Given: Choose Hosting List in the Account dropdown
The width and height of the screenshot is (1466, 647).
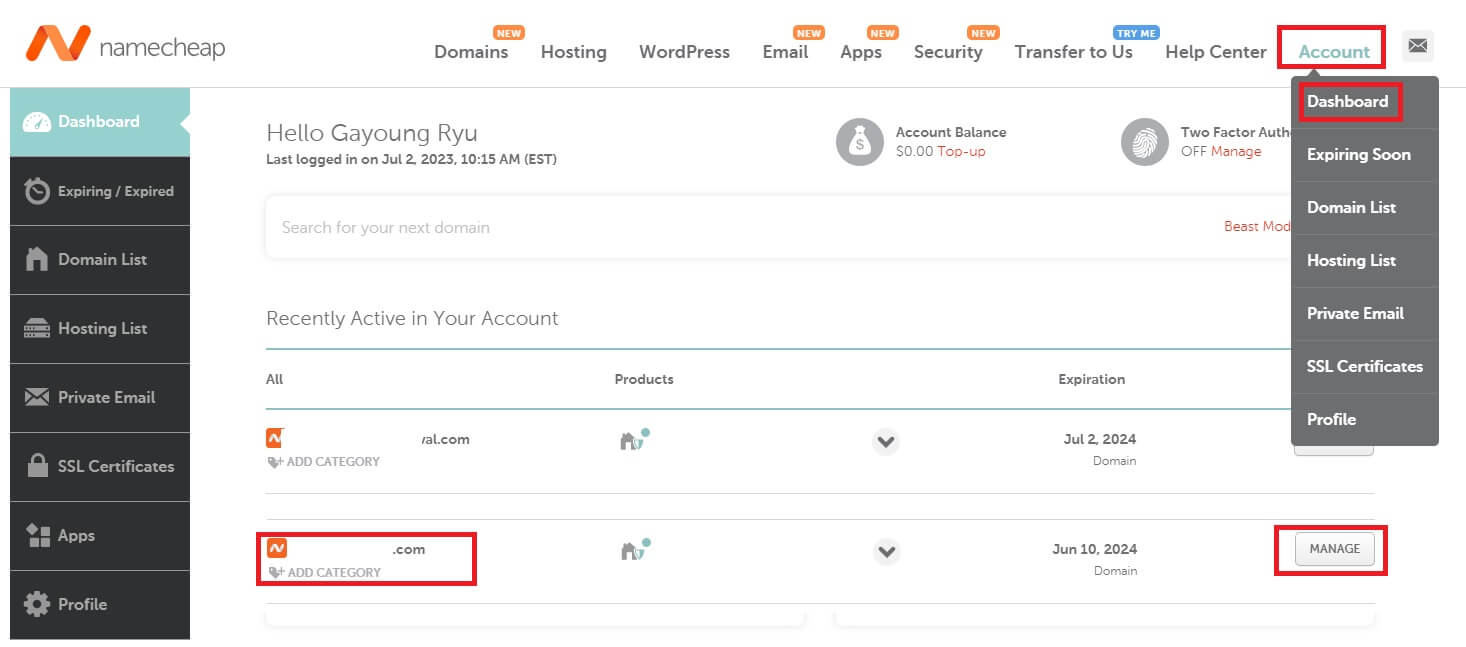Looking at the screenshot, I should coord(1365,261).
